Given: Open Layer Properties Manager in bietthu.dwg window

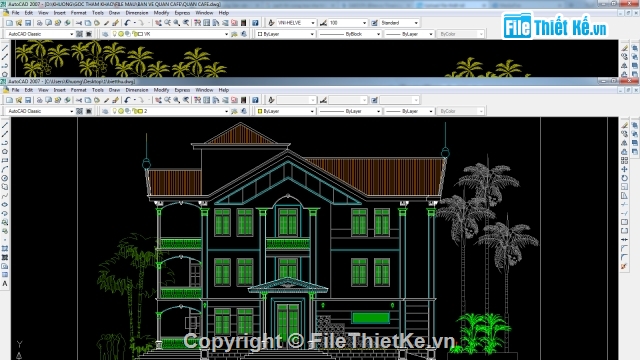Looking at the screenshot, I should tap(105, 111).
